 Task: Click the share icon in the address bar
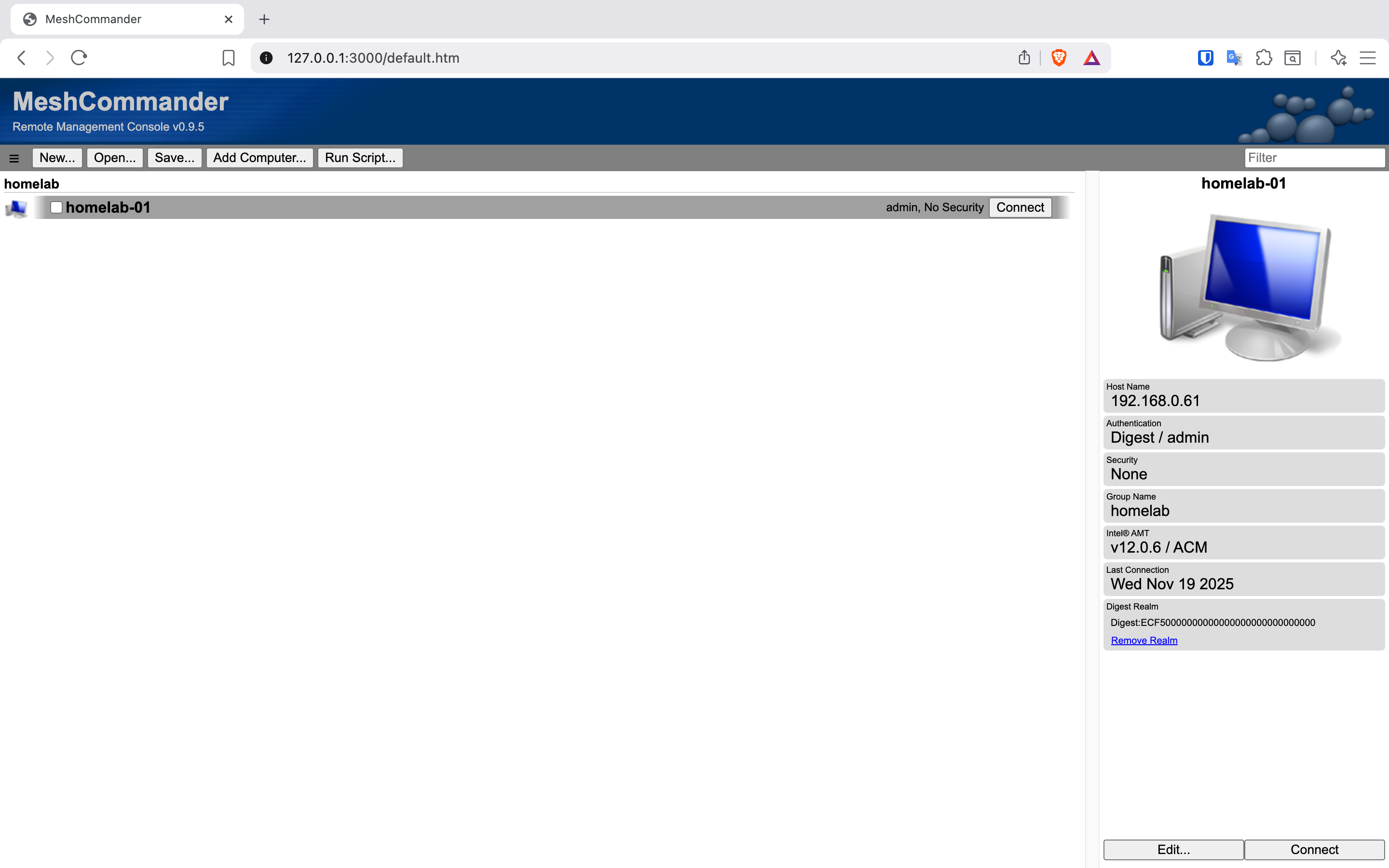pyautogui.click(x=1024, y=58)
